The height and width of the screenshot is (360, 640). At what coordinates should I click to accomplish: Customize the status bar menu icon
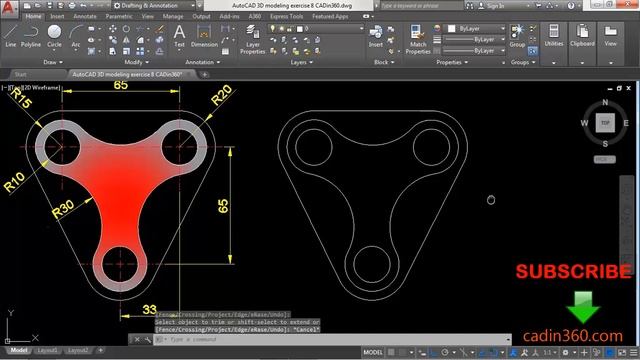point(633,352)
